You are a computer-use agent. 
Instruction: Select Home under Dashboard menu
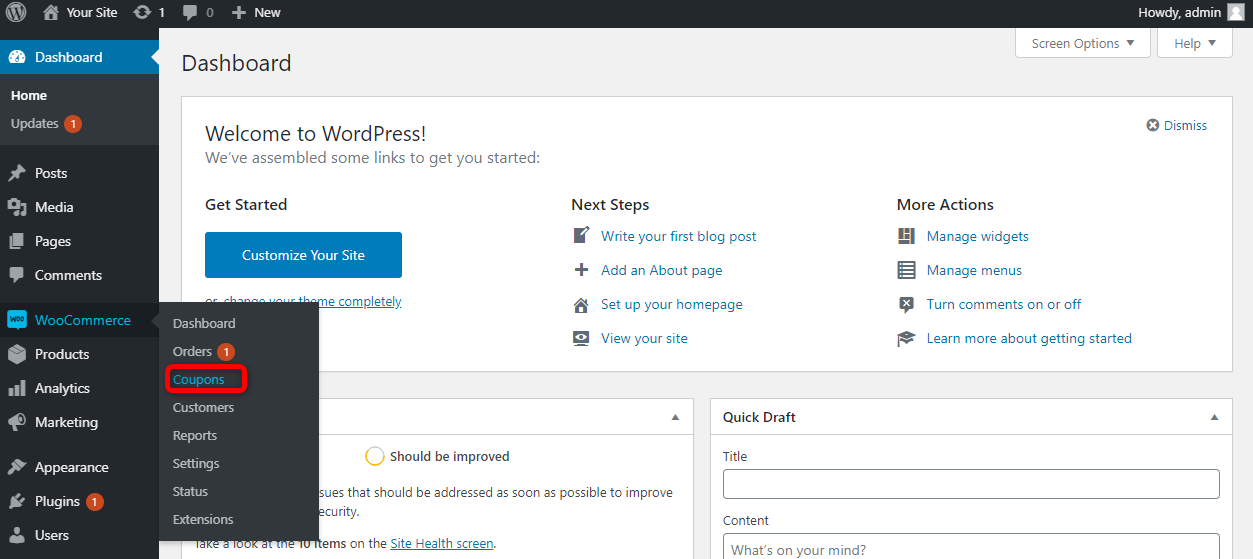point(29,96)
